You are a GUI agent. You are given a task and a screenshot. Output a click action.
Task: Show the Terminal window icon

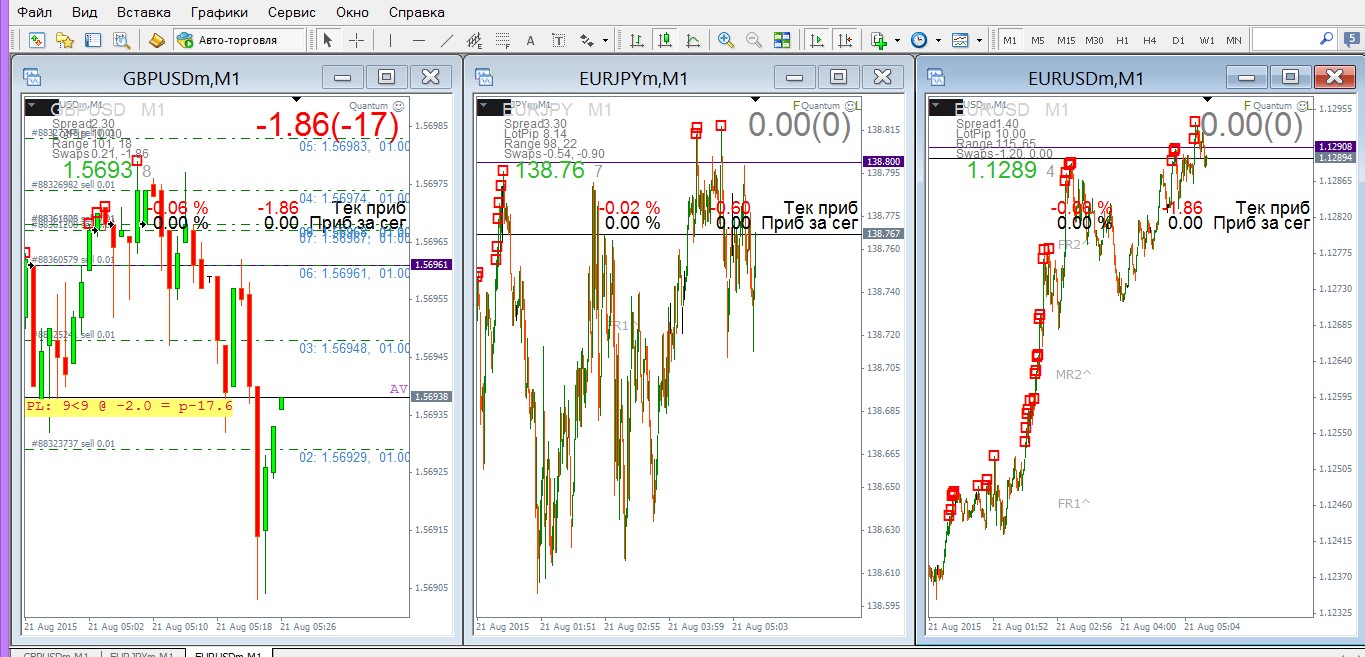coord(93,40)
